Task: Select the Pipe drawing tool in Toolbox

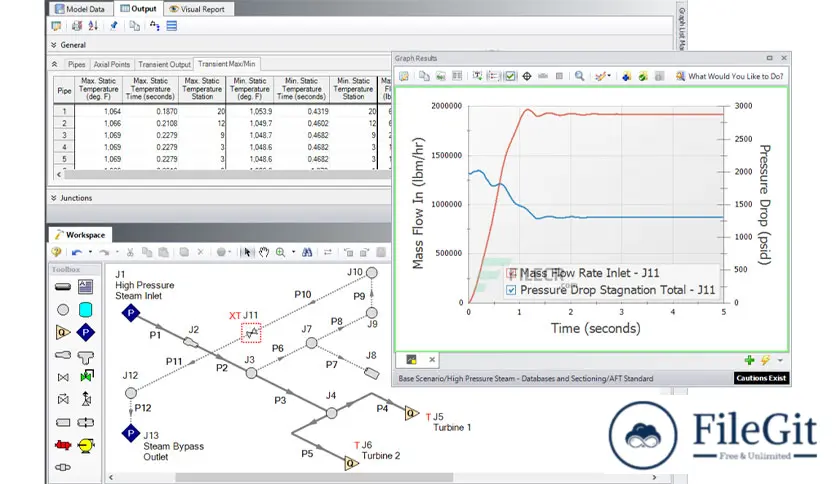Action: [63, 287]
